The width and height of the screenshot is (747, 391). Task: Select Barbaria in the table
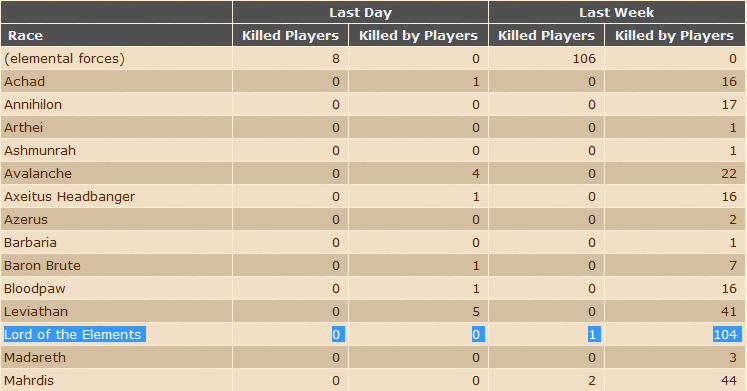[x=30, y=242]
